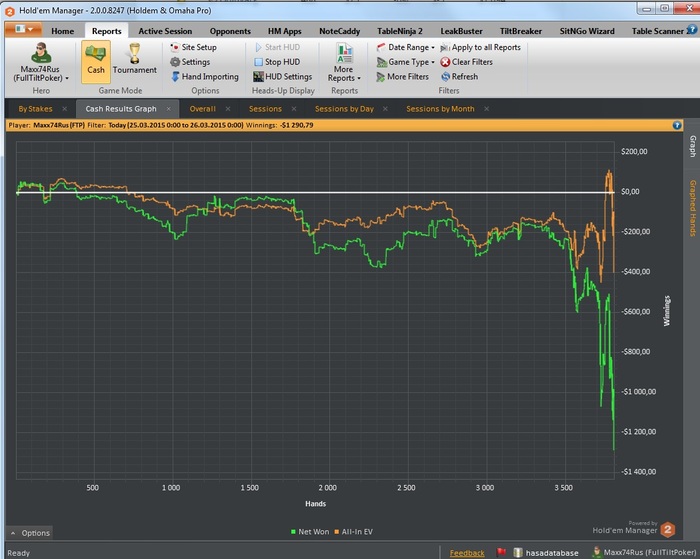
Task: Click the Feedback link
Action: click(x=467, y=553)
